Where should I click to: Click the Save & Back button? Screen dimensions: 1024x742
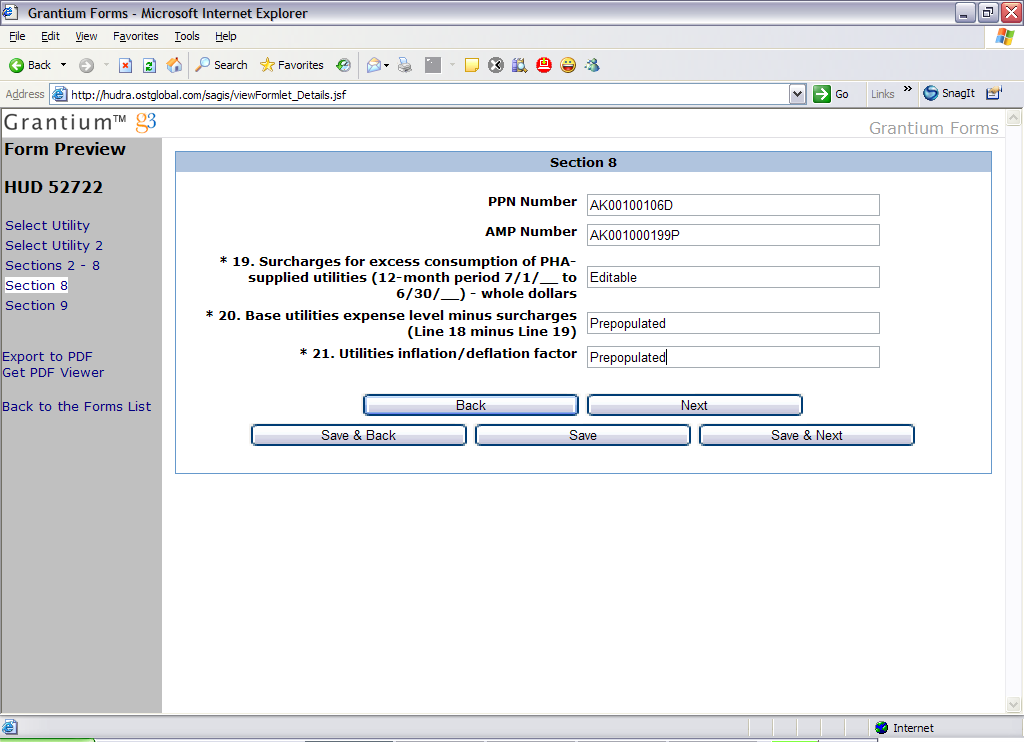point(359,435)
